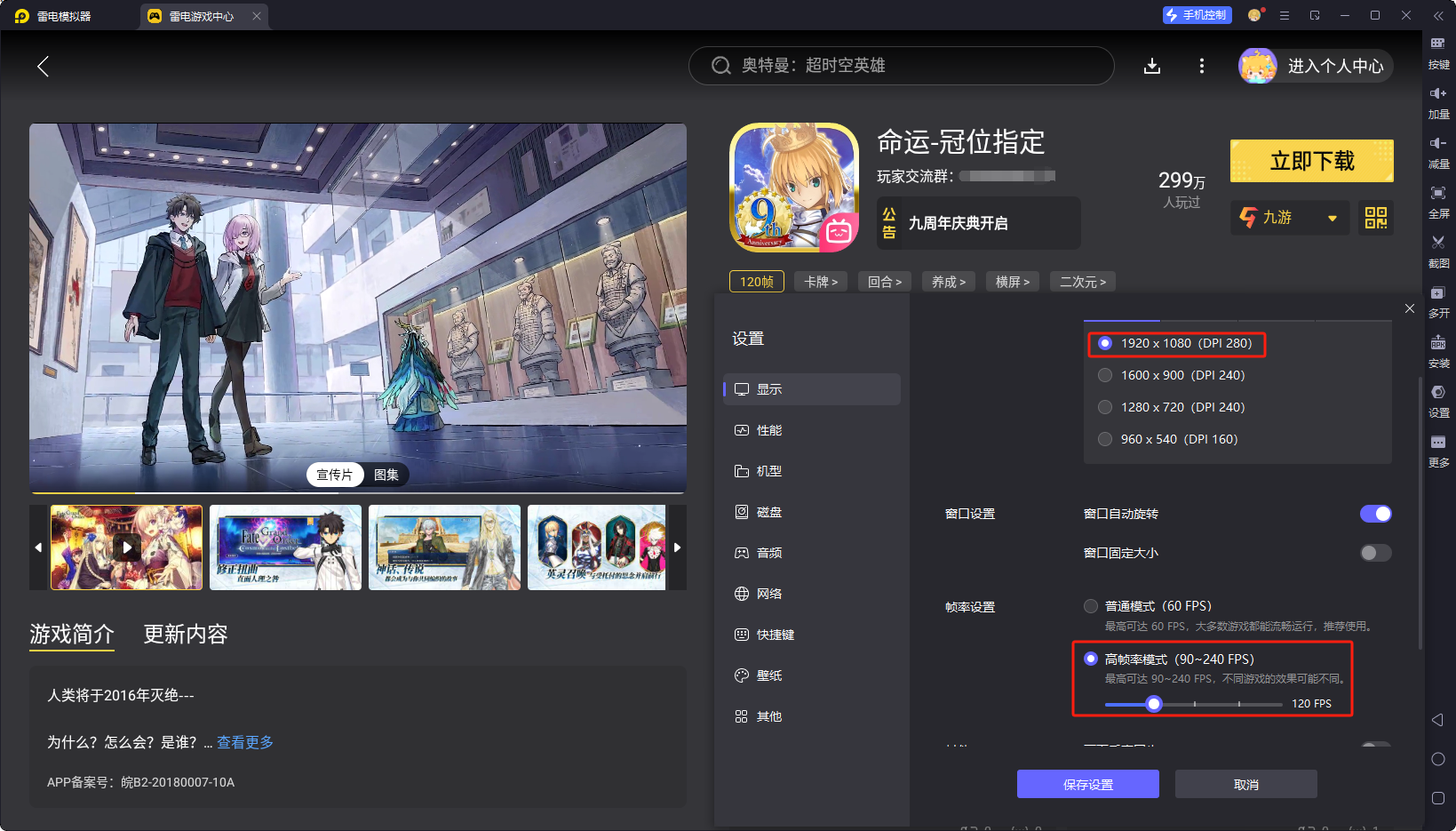Open 壁纸 wallpaper settings section
This screenshot has height=831, width=1456.
pyautogui.click(x=812, y=675)
